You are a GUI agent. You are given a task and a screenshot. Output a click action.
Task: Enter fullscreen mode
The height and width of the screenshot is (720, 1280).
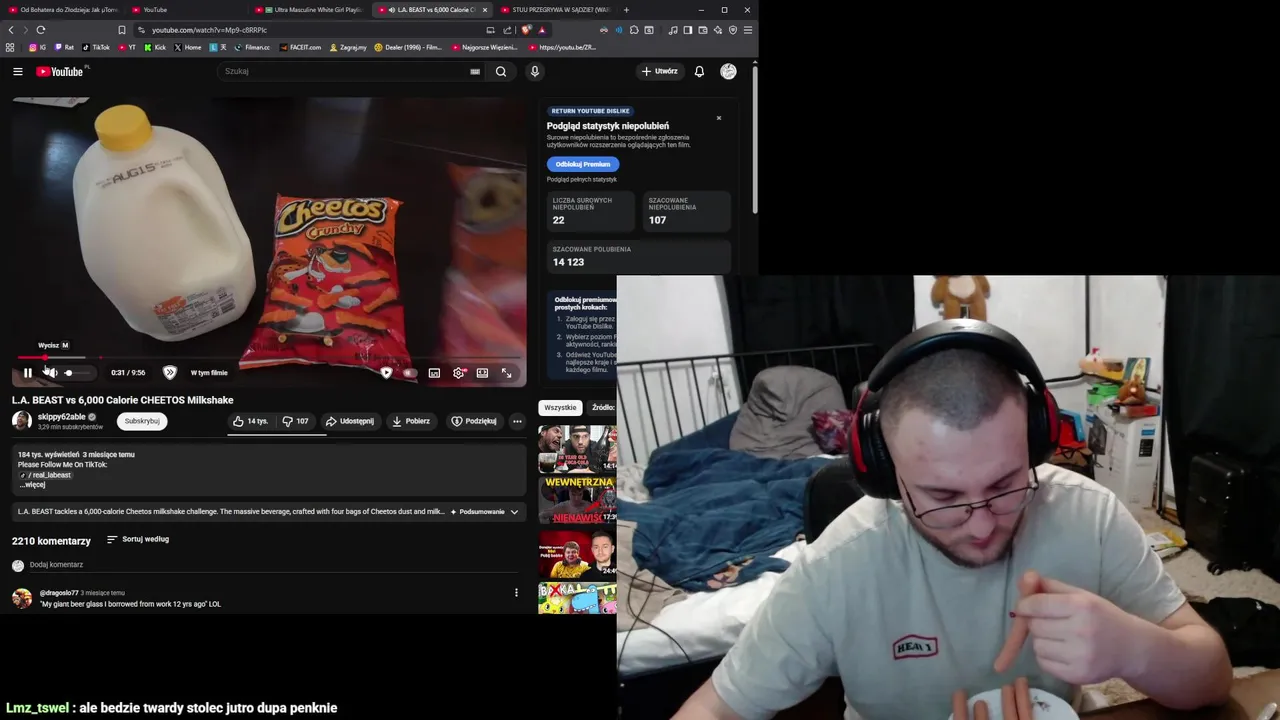pyautogui.click(x=506, y=373)
